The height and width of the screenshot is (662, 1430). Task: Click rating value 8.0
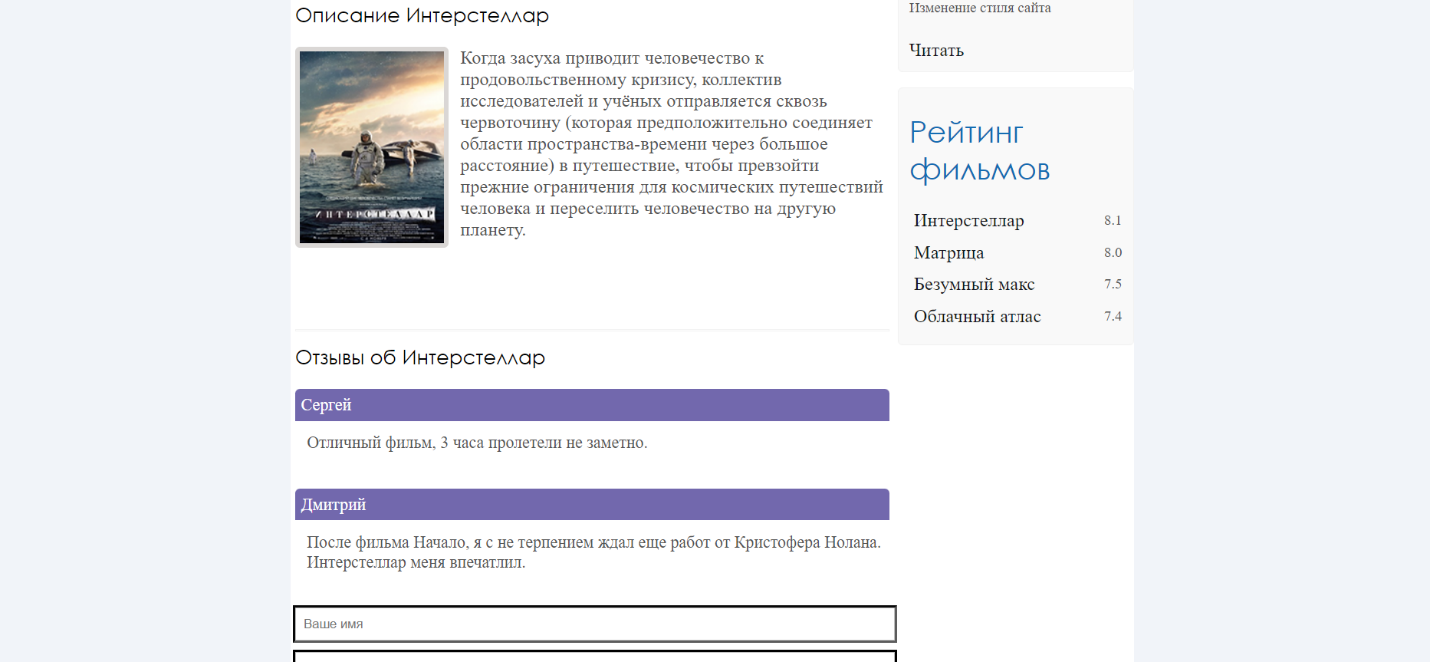click(x=1113, y=253)
